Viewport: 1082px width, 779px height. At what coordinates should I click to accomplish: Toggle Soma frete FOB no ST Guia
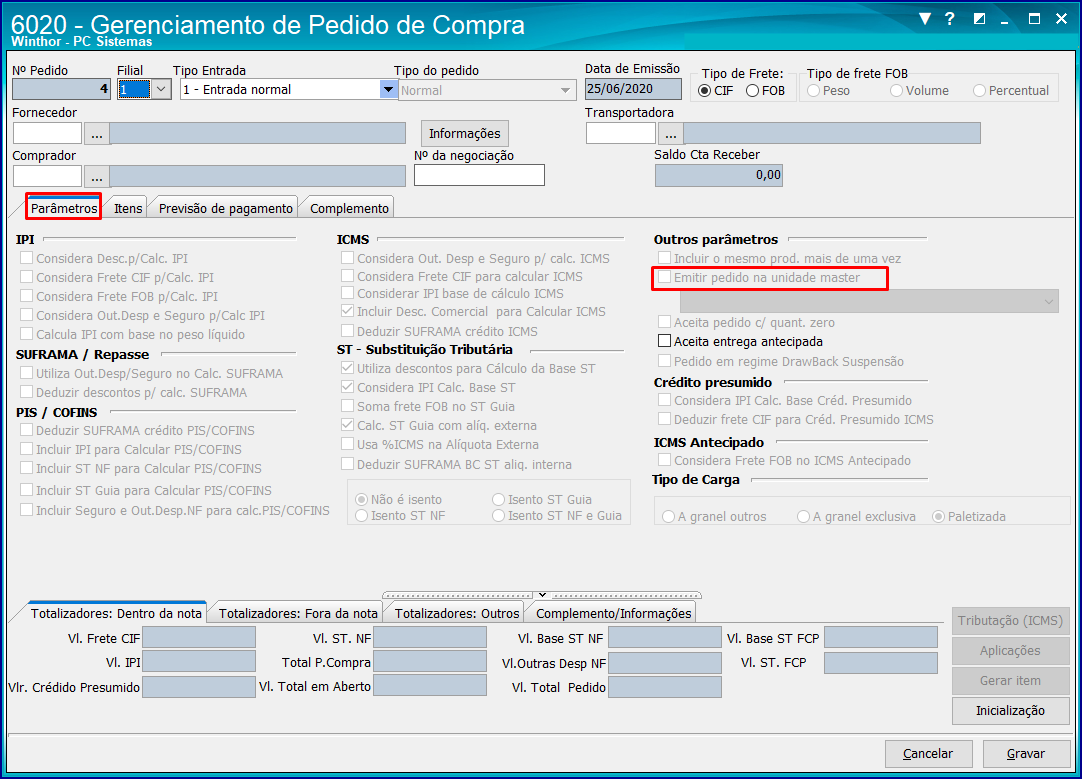348,406
